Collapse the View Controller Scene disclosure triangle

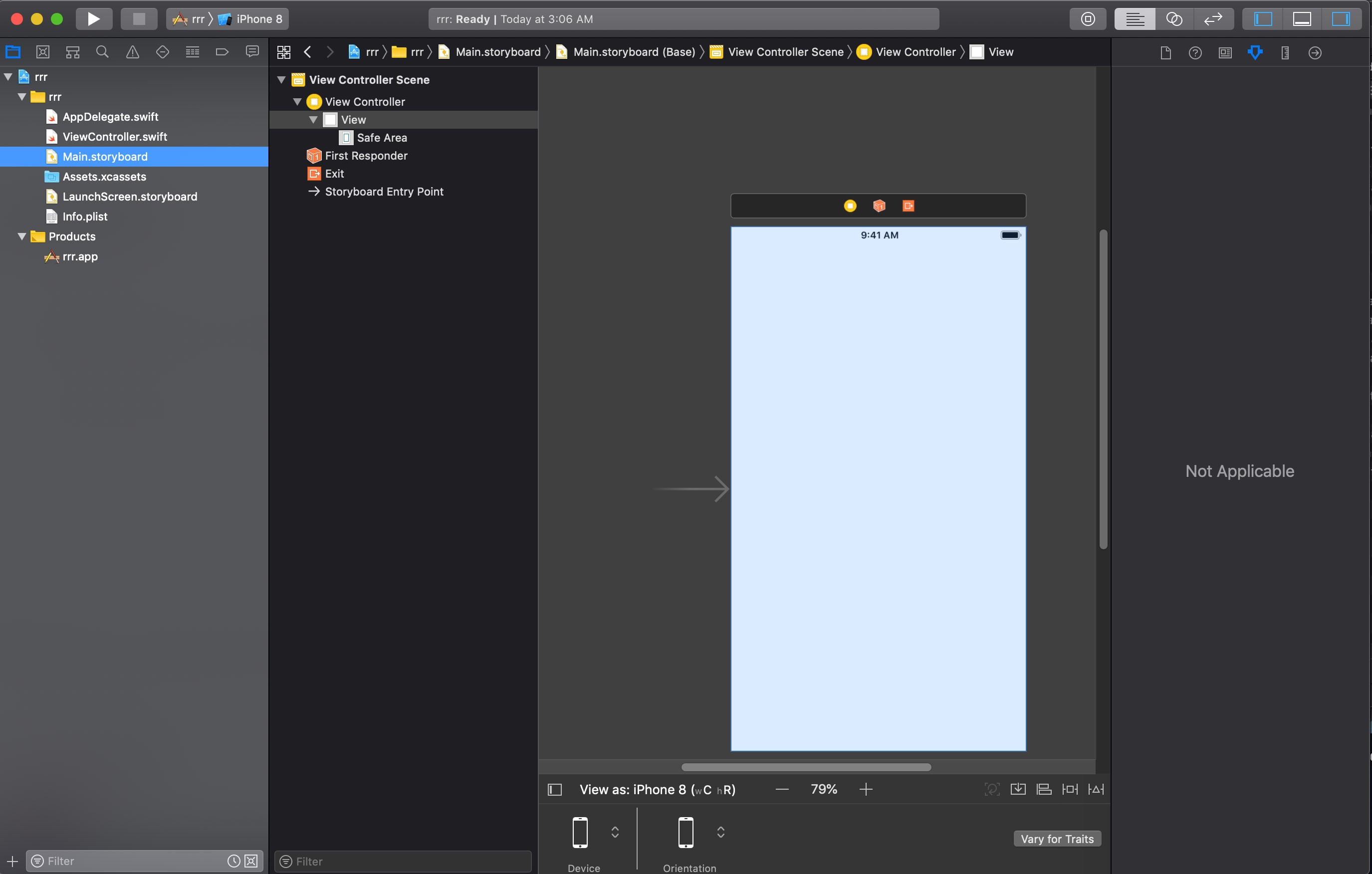coord(281,80)
